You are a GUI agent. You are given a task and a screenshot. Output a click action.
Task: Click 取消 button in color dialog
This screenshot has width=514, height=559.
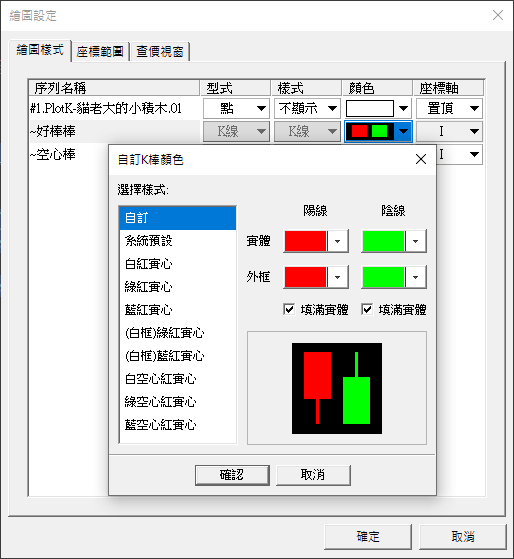tap(313, 475)
